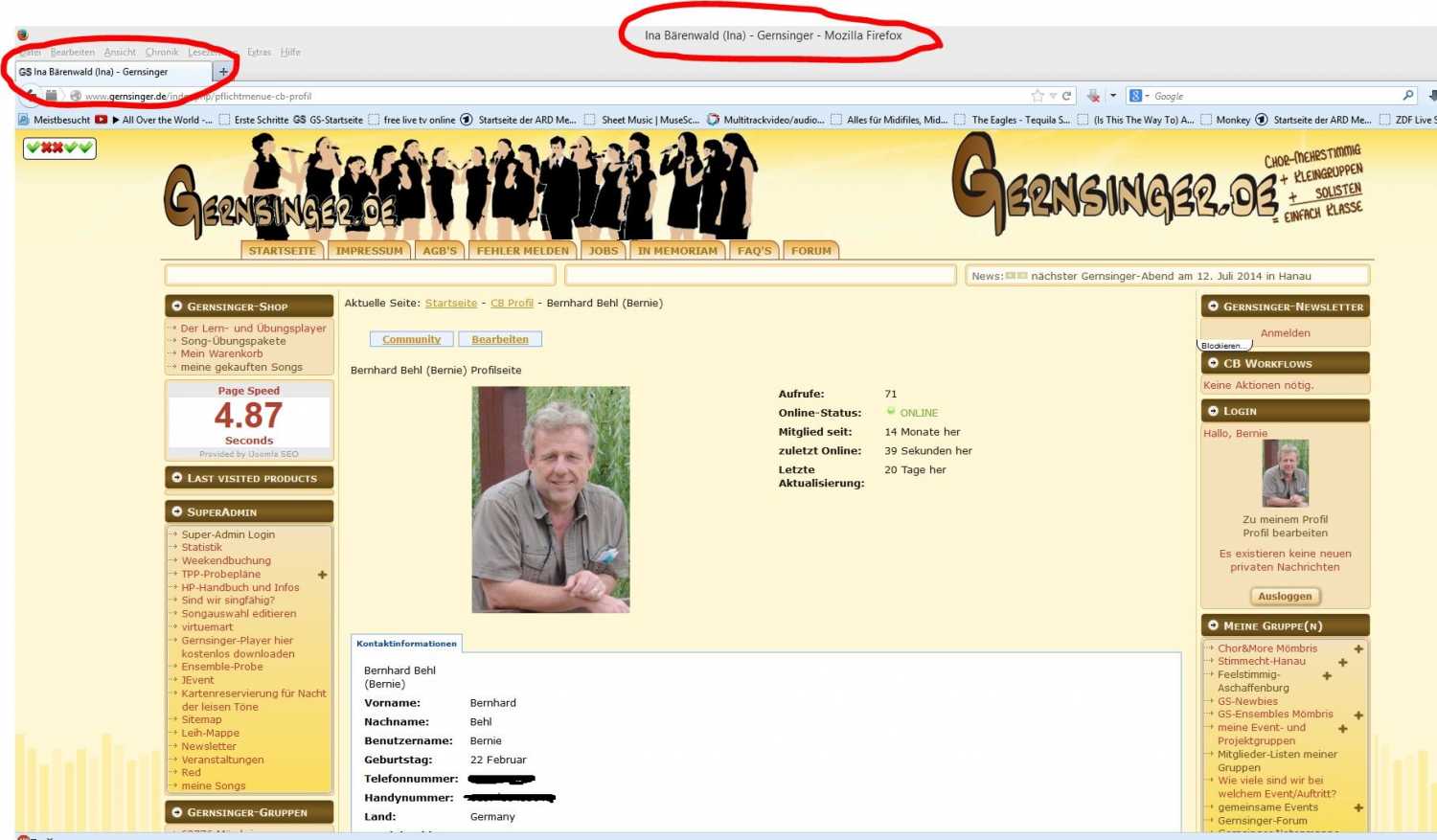Open a new tab with plus button
This screenshot has height=840, width=1437.
[x=223, y=72]
